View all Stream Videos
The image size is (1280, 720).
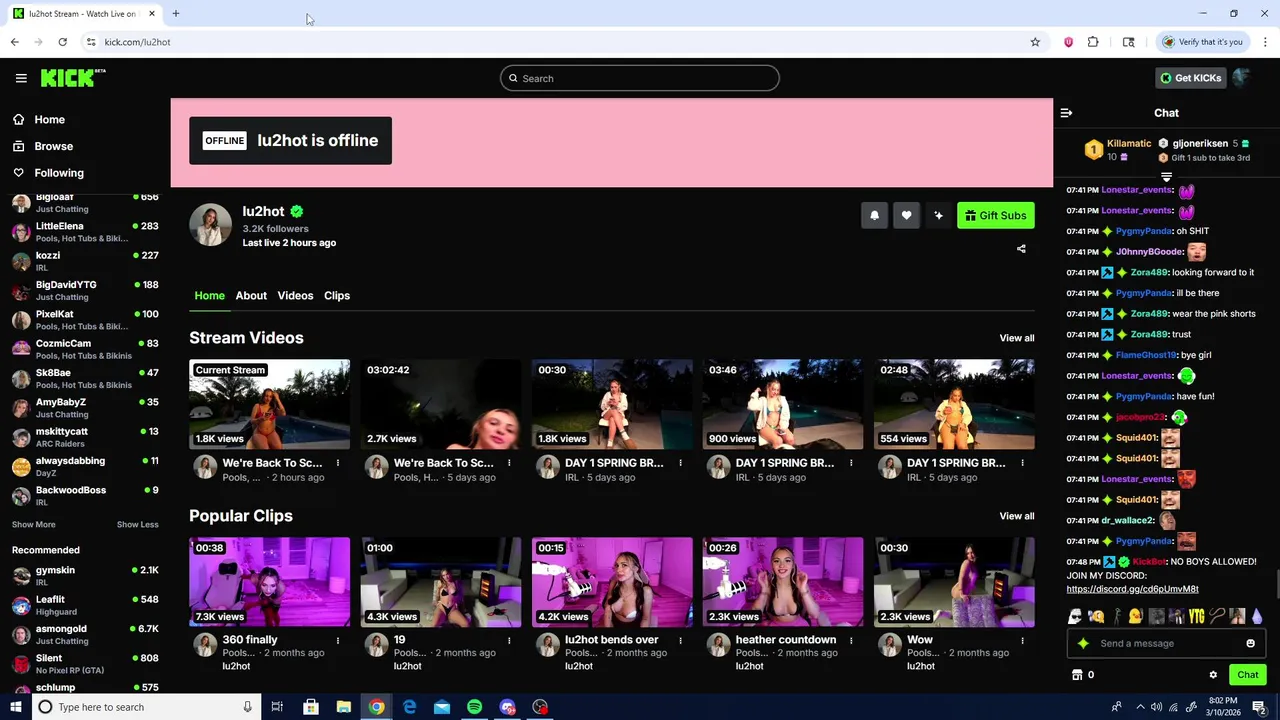coord(1017,338)
